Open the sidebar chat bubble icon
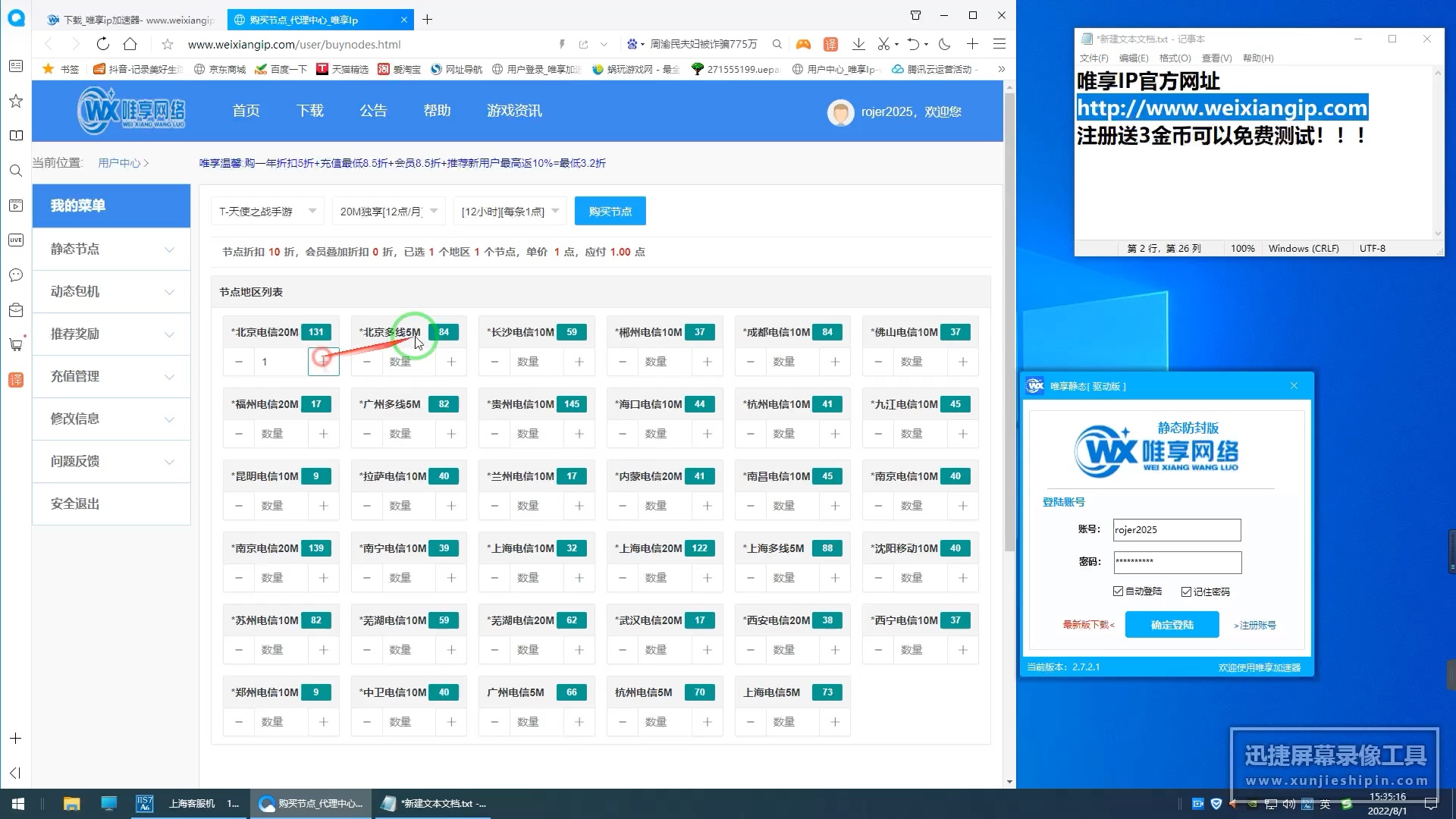 16,275
